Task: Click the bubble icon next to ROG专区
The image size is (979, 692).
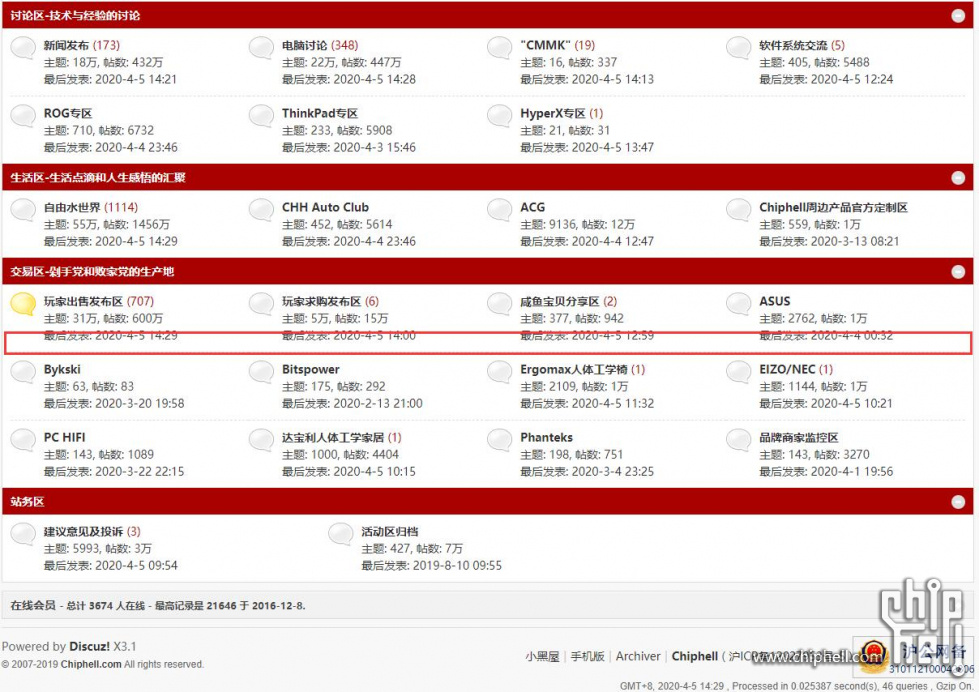Action: point(23,116)
